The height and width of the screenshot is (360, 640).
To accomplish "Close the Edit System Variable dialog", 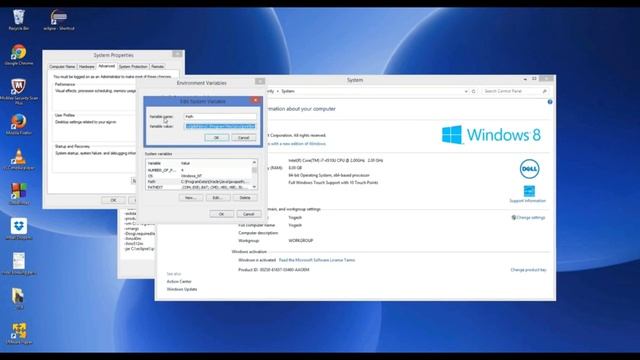I will pos(256,100).
